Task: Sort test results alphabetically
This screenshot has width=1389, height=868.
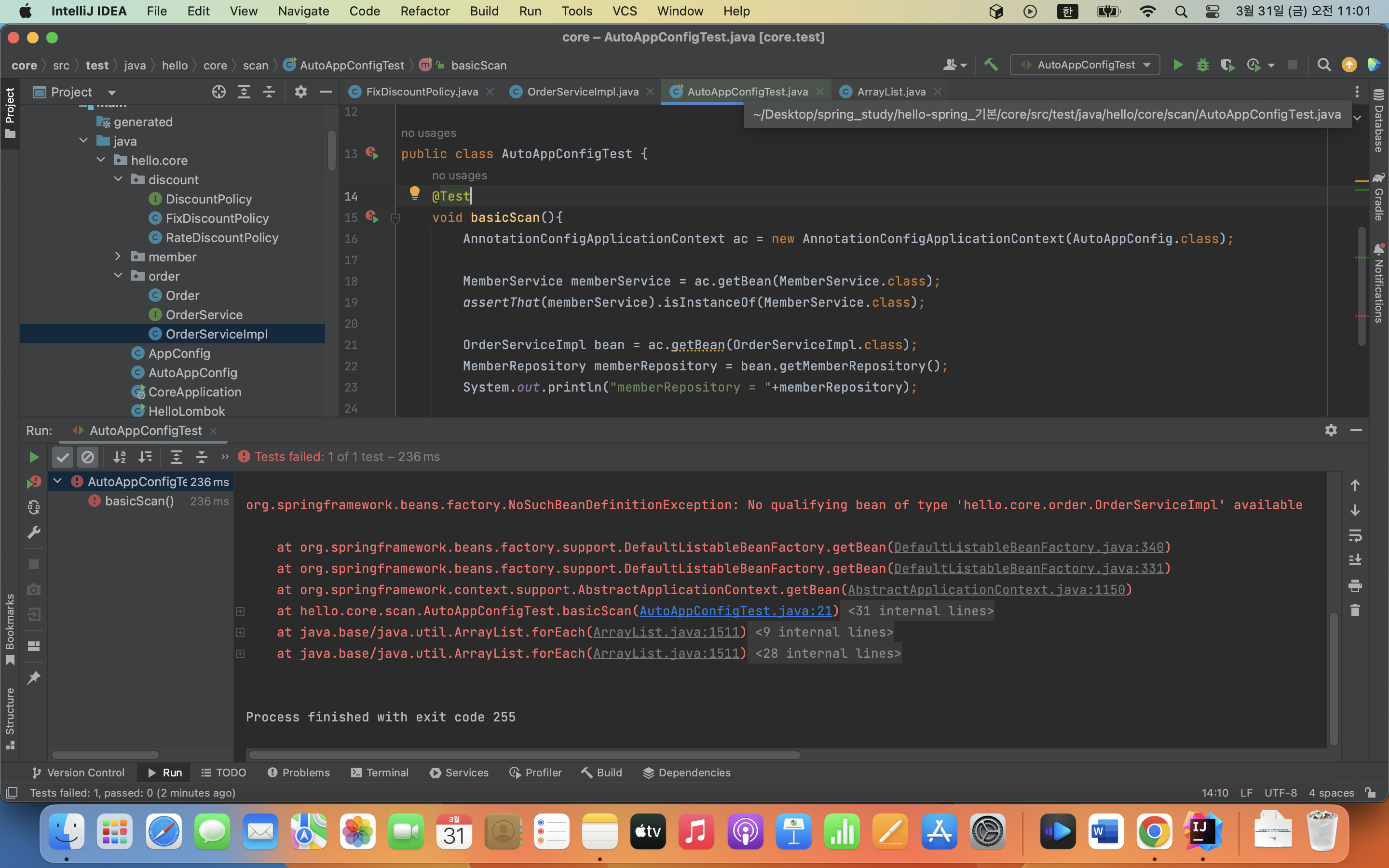Action: [120, 457]
